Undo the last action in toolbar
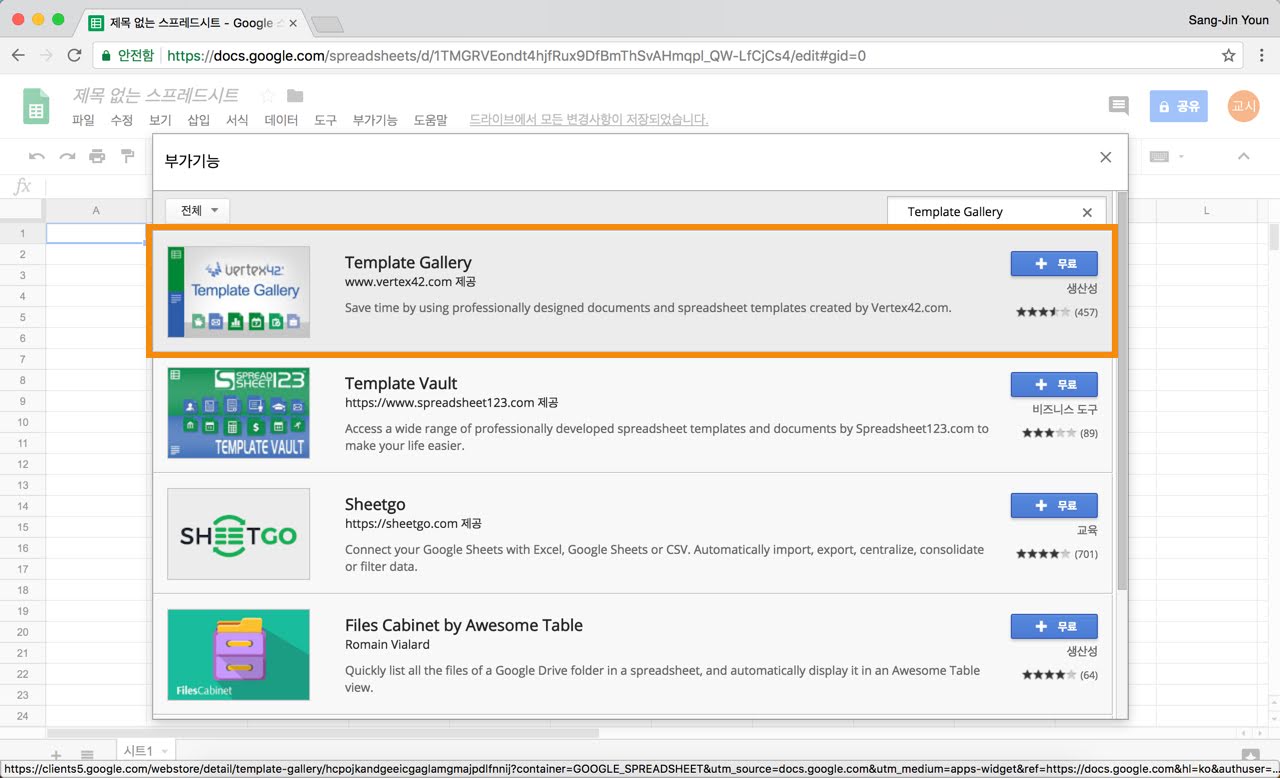1280x778 pixels. (37, 156)
